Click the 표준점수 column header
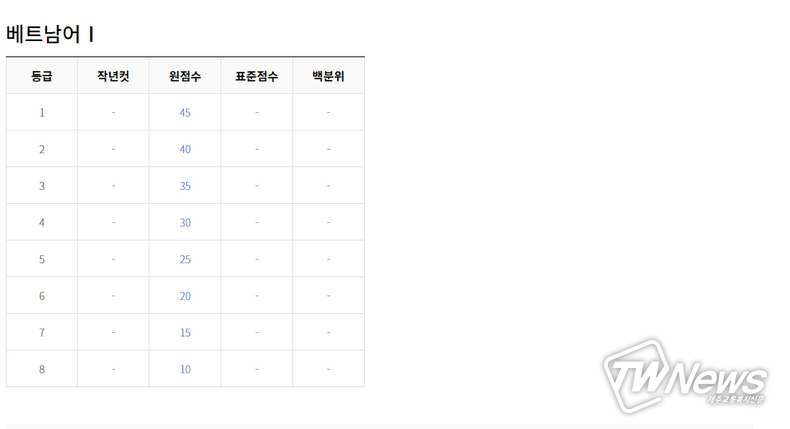790x429 pixels. tap(256, 76)
